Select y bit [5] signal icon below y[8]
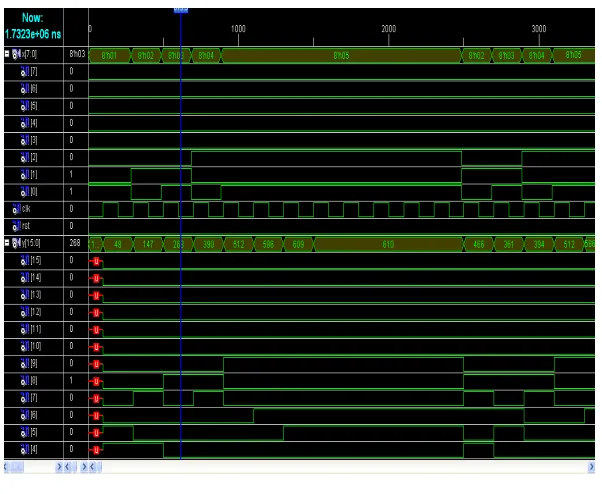 tap(25, 432)
